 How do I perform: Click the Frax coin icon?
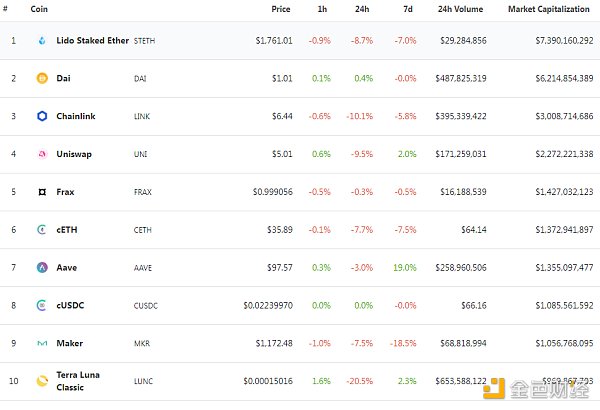click(42, 191)
